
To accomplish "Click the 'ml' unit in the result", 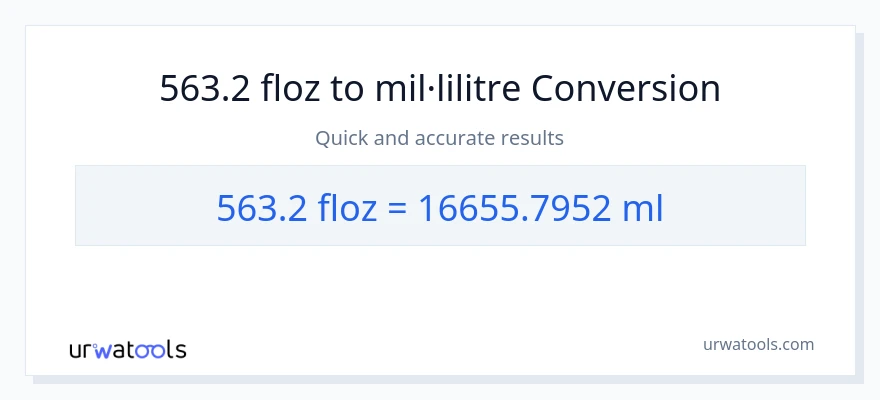I will (641, 207).
